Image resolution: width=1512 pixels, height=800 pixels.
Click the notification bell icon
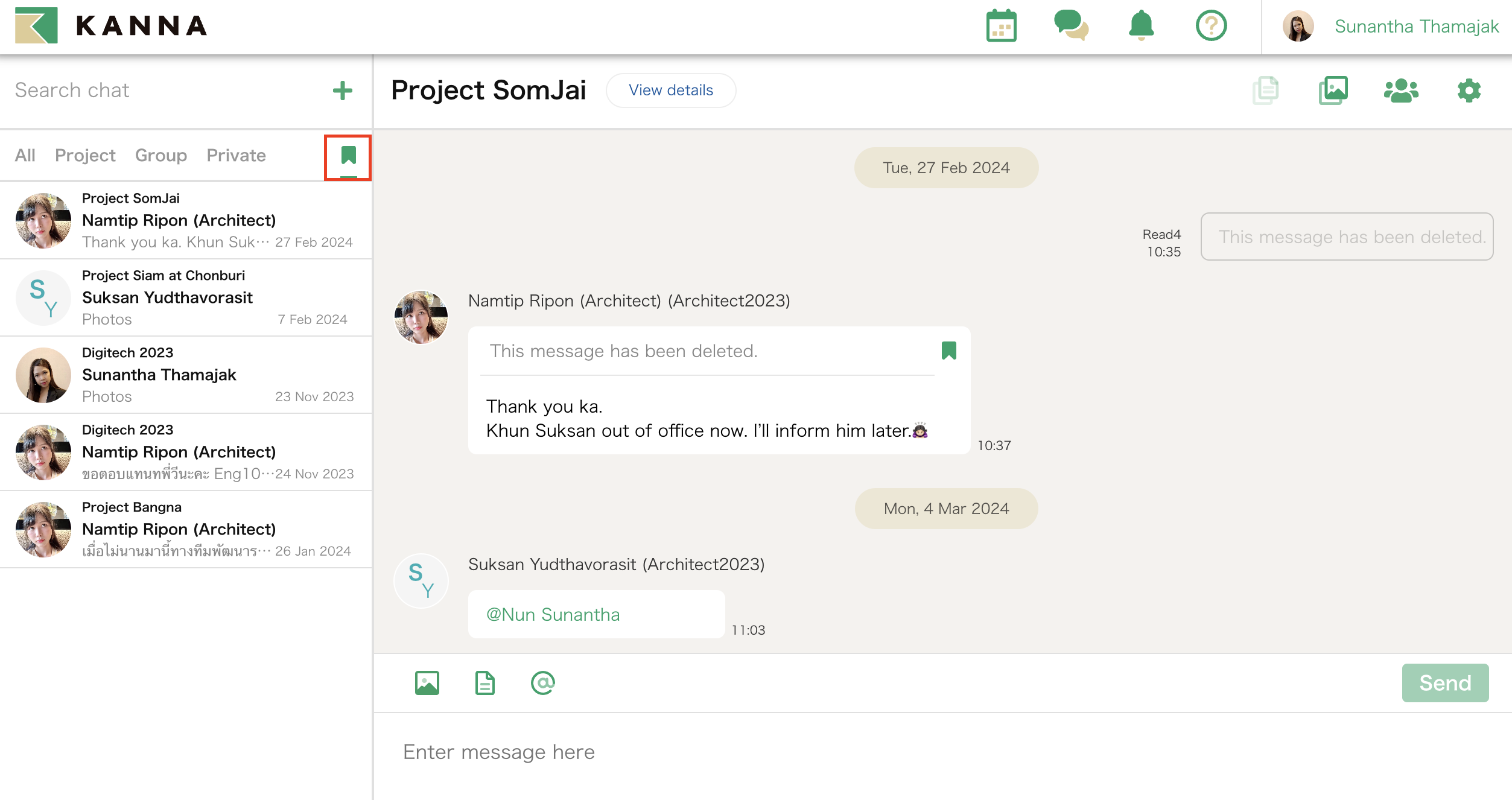[x=1141, y=26]
